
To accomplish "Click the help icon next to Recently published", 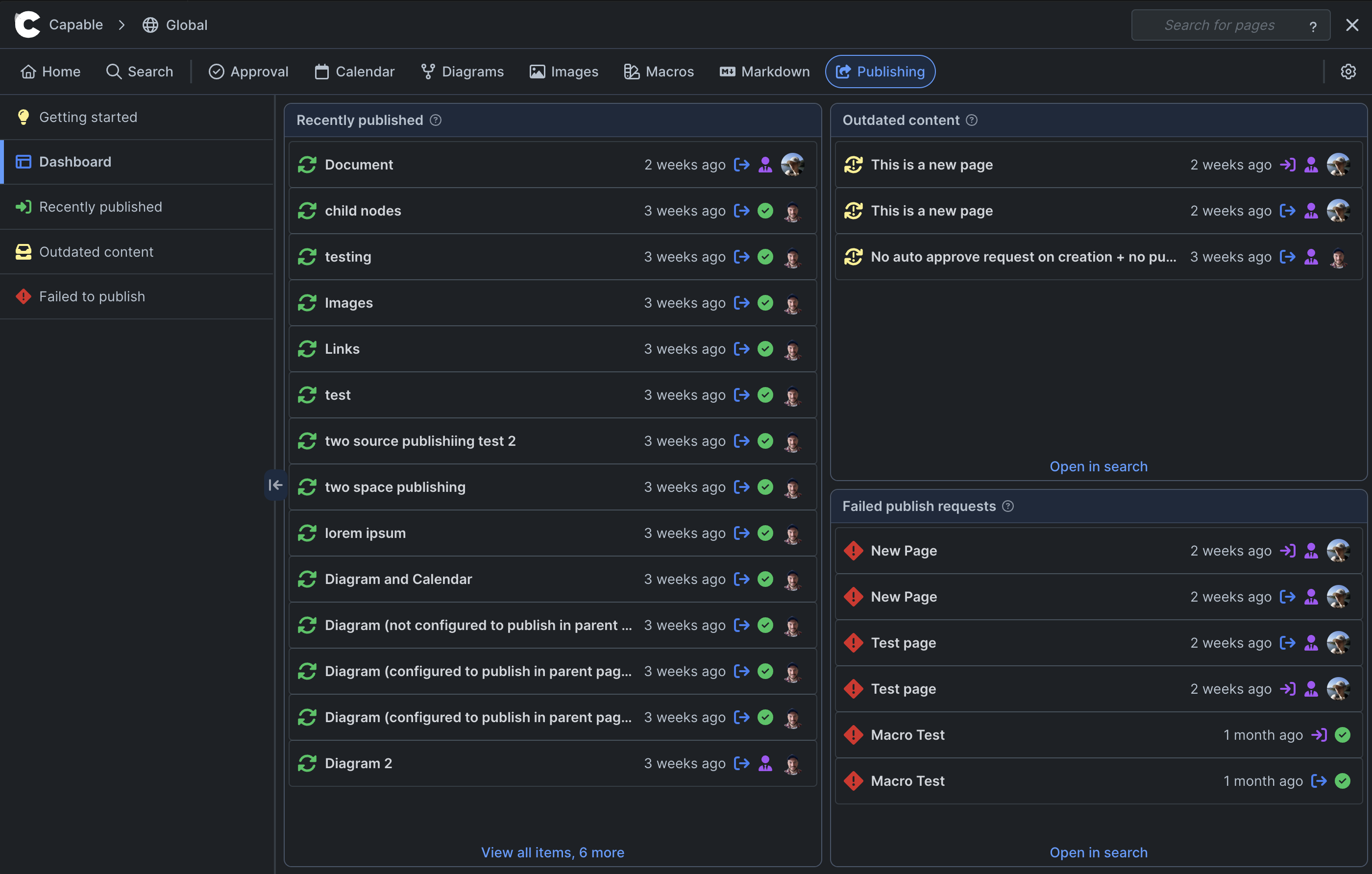I will [436, 120].
